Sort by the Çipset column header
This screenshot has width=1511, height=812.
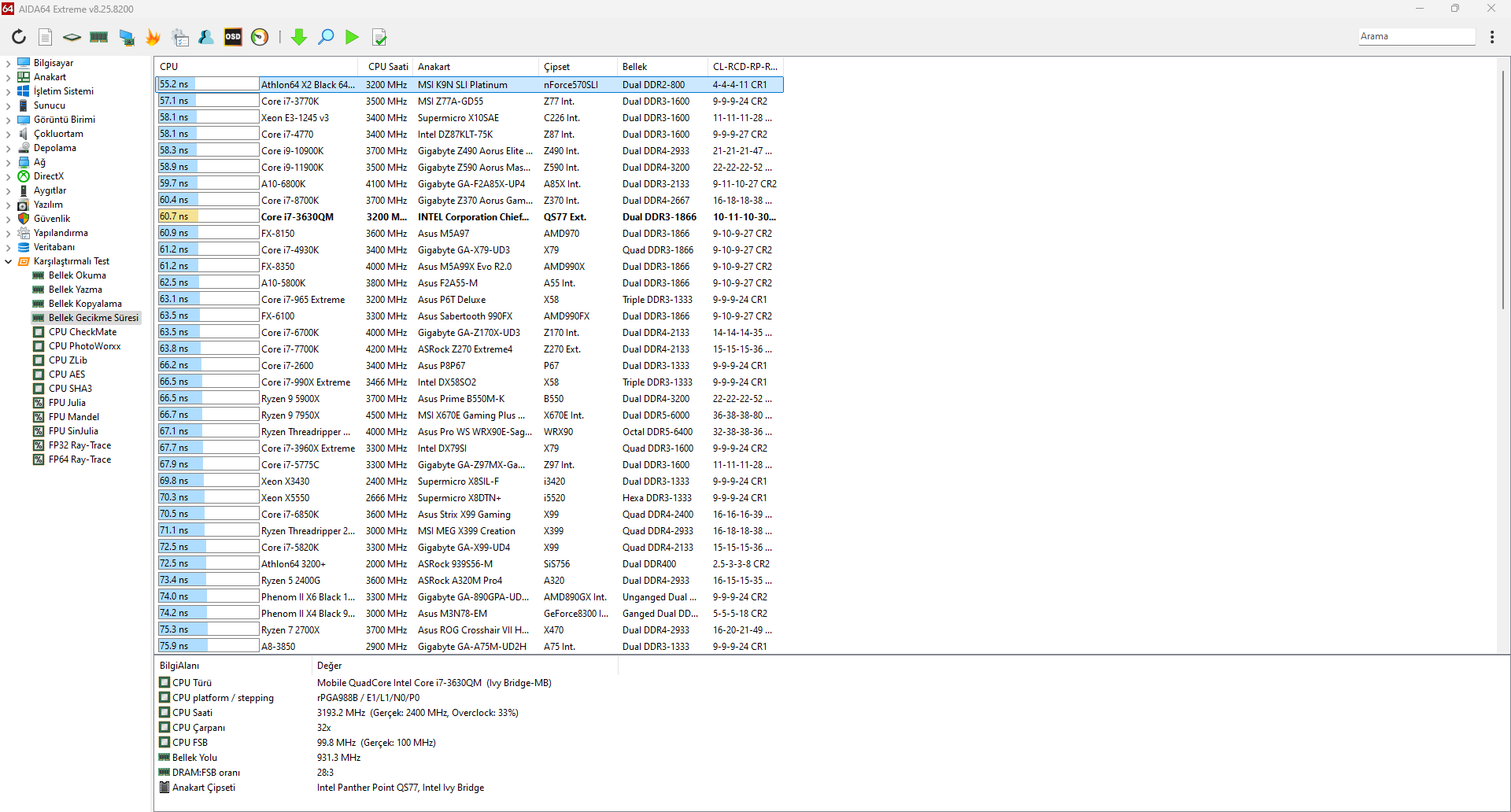[578, 67]
